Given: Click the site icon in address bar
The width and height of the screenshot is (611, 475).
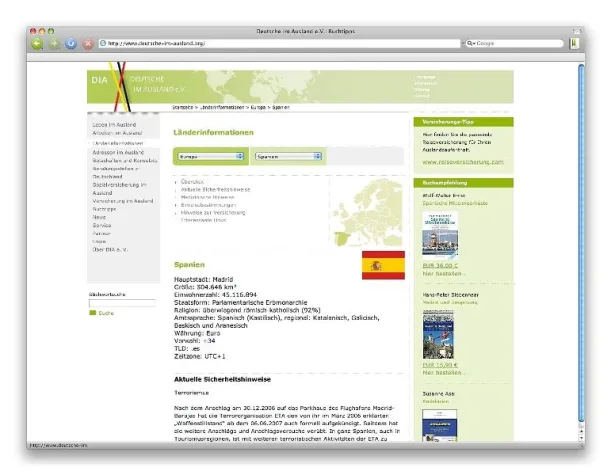Looking at the screenshot, I should point(103,43).
